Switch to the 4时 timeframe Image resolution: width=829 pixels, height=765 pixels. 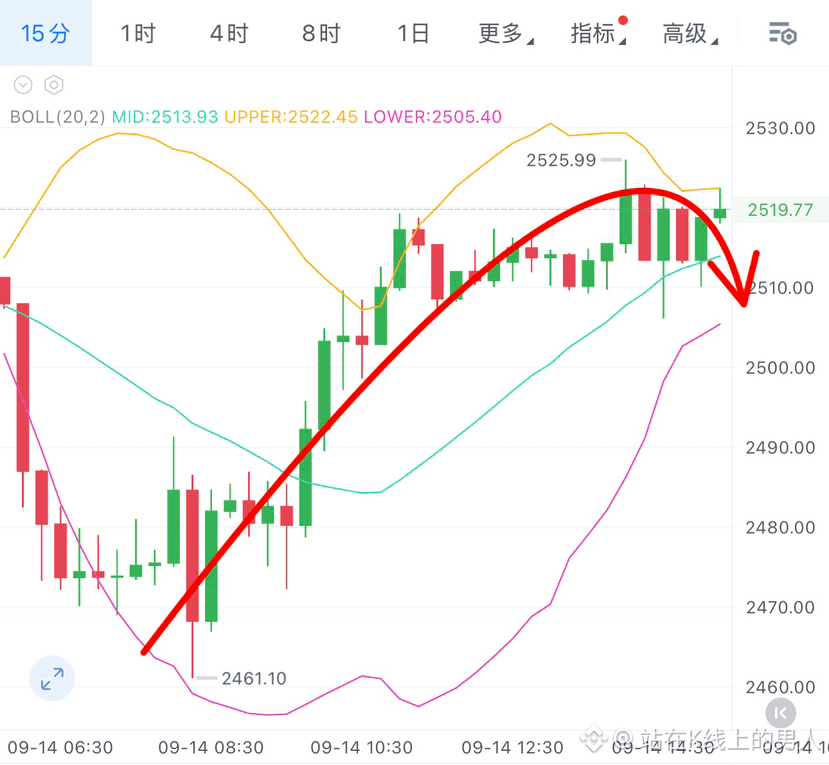click(229, 34)
